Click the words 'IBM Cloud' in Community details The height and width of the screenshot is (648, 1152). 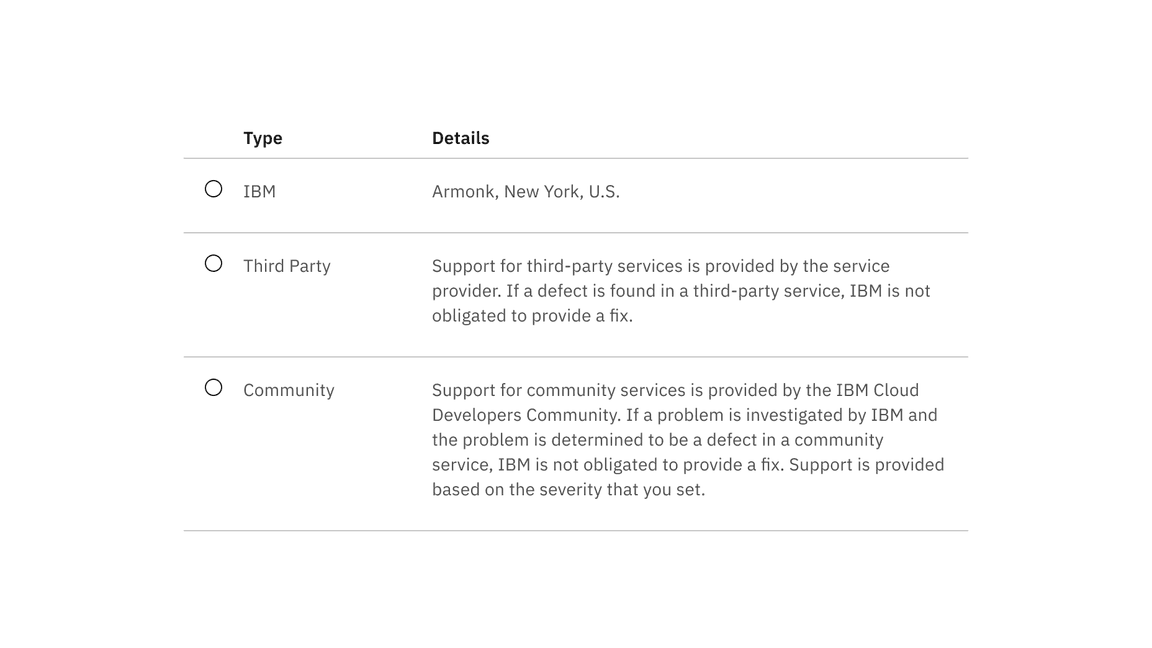877,390
